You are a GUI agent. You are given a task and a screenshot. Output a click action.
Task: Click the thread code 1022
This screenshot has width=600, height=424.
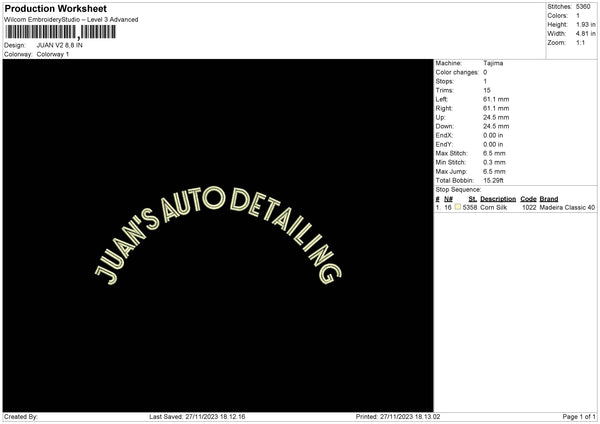point(529,207)
